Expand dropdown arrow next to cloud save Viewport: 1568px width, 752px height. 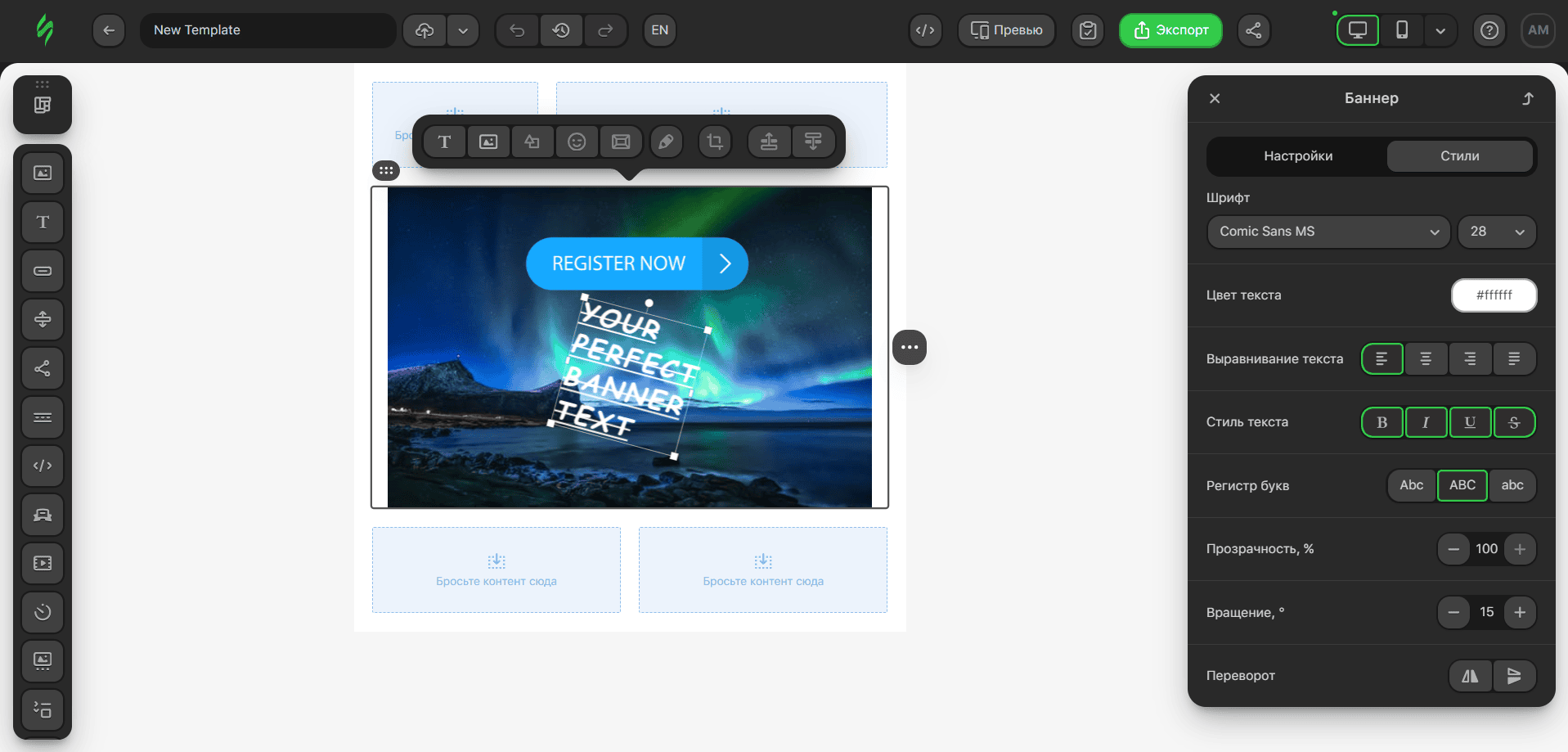(x=463, y=30)
